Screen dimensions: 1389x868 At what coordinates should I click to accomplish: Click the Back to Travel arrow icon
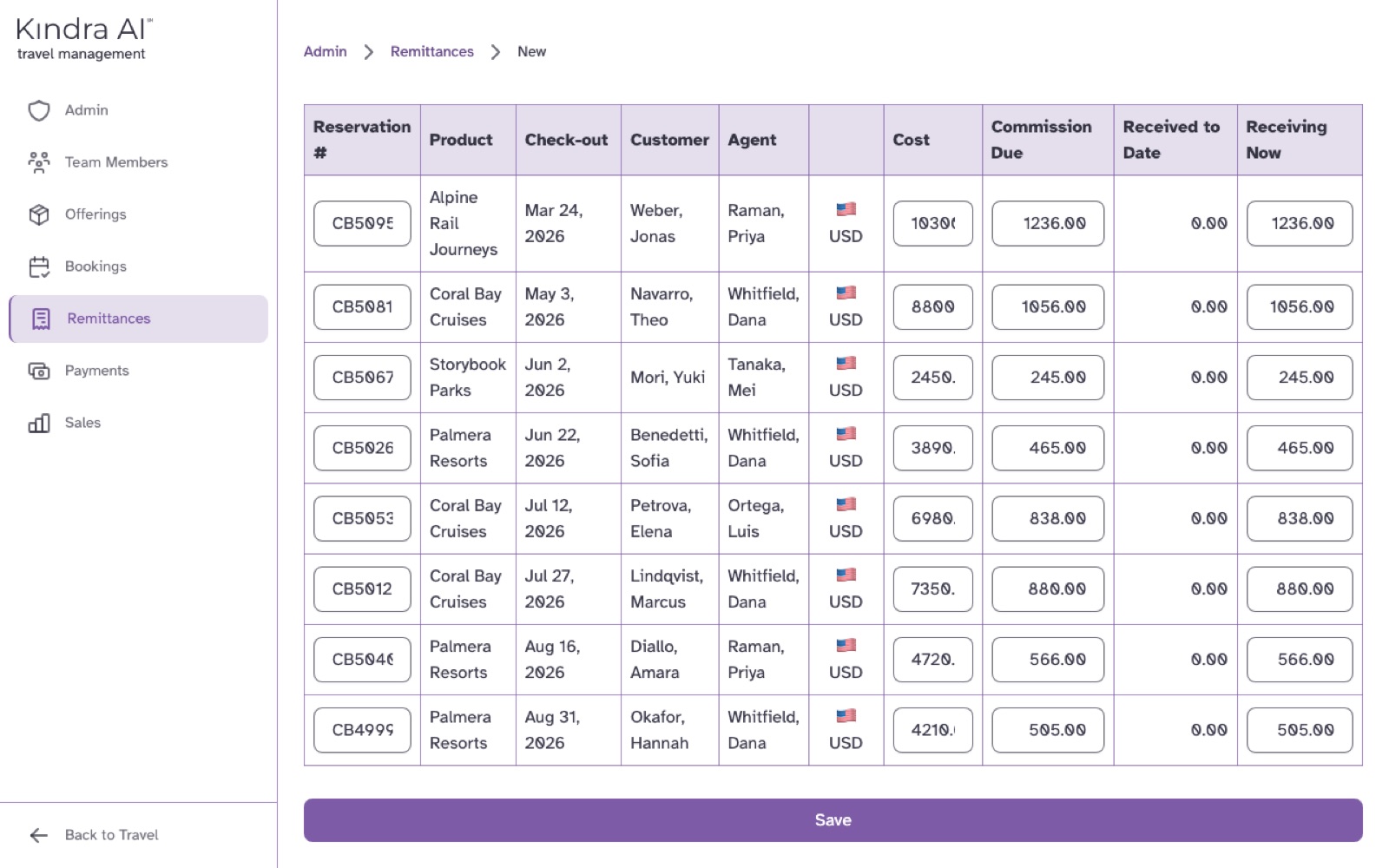(39, 835)
